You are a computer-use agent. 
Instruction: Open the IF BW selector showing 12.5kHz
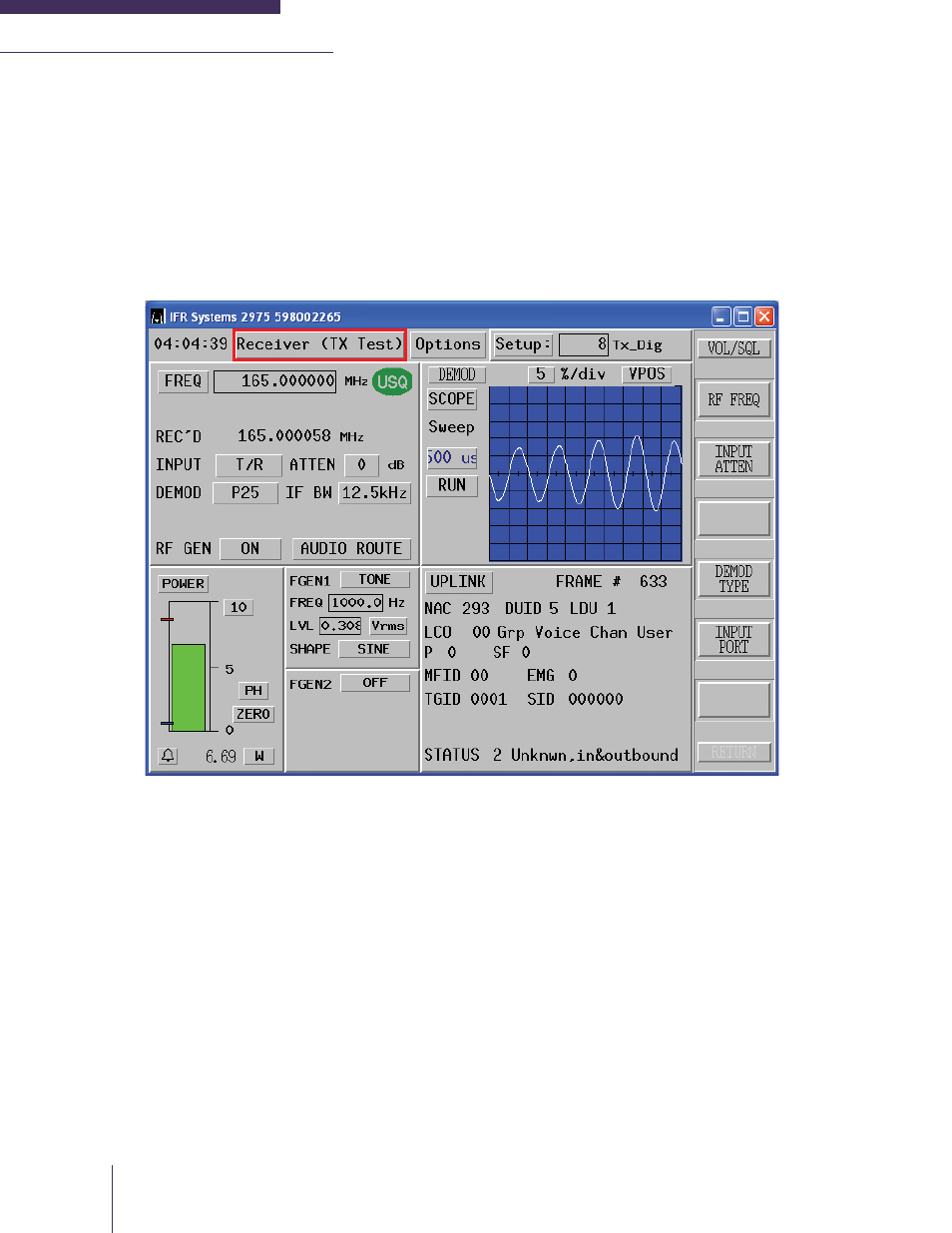374,492
